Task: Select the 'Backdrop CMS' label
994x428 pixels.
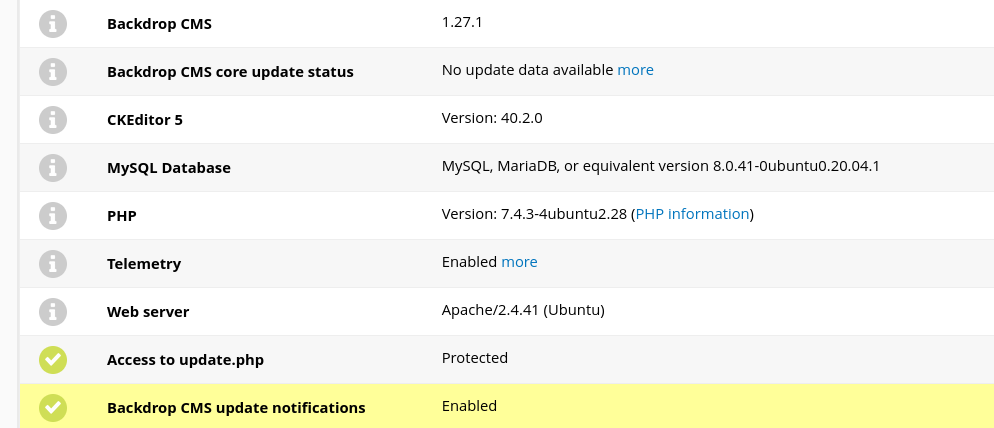Action: (x=159, y=24)
